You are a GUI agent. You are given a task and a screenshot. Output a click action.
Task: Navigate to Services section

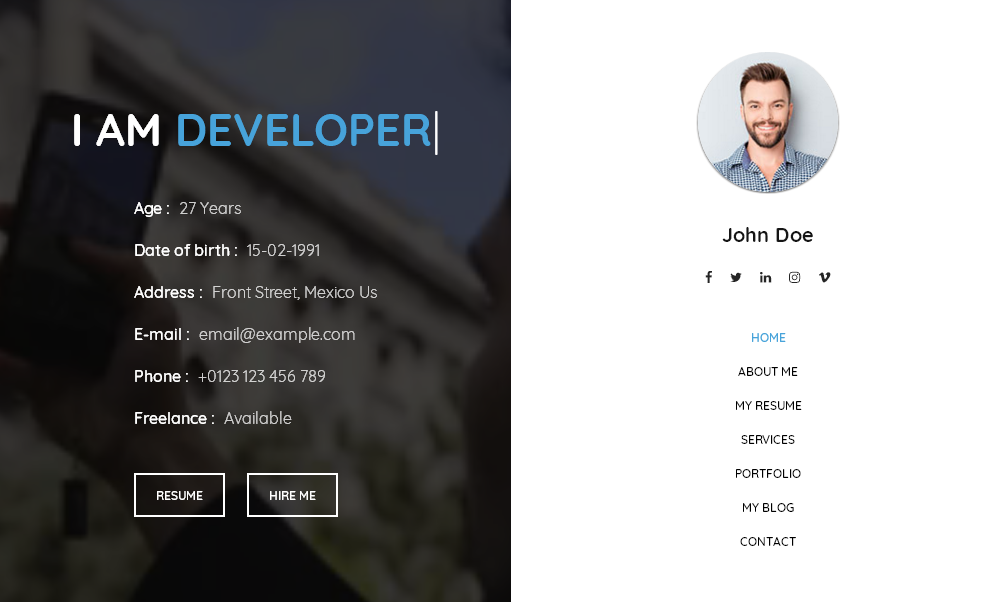[768, 440]
